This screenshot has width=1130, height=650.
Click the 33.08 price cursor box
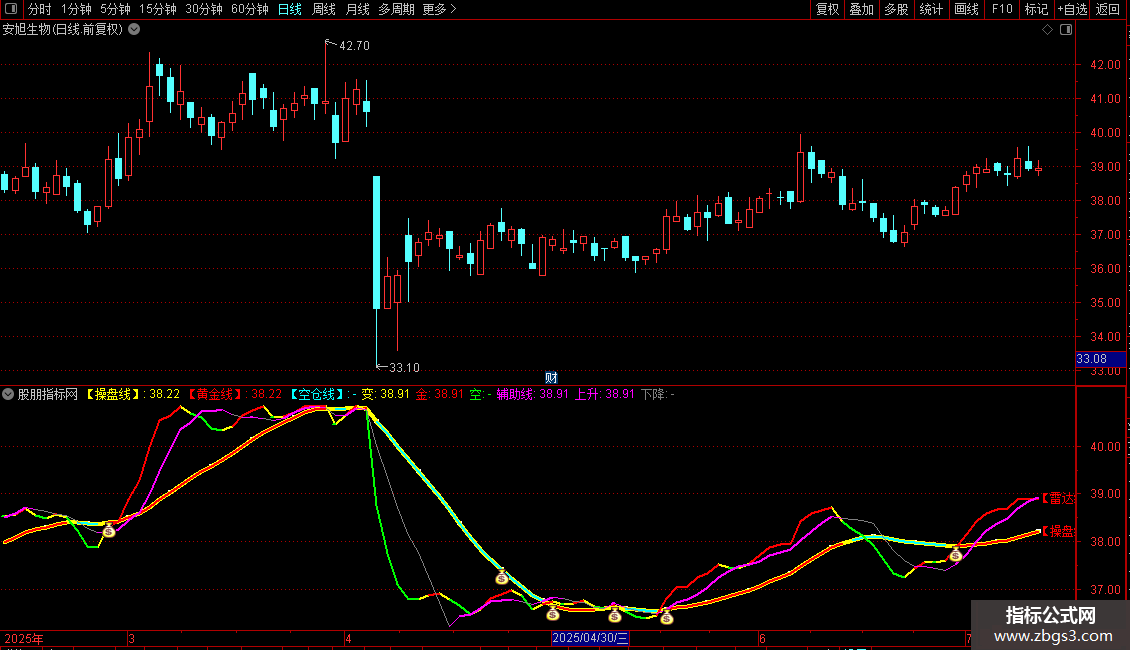(1100, 358)
